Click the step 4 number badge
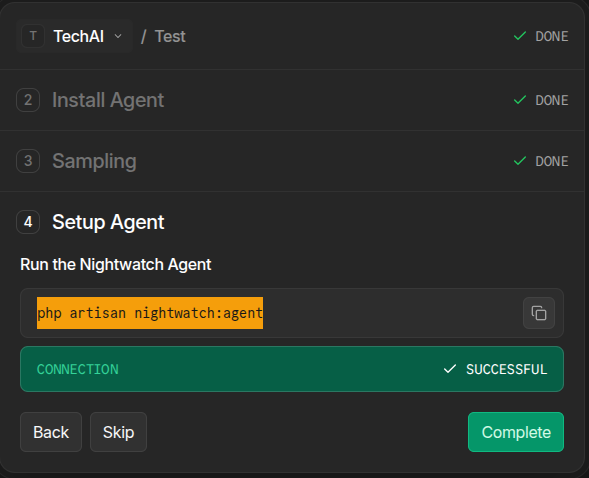The width and height of the screenshot is (589, 478). [28, 222]
